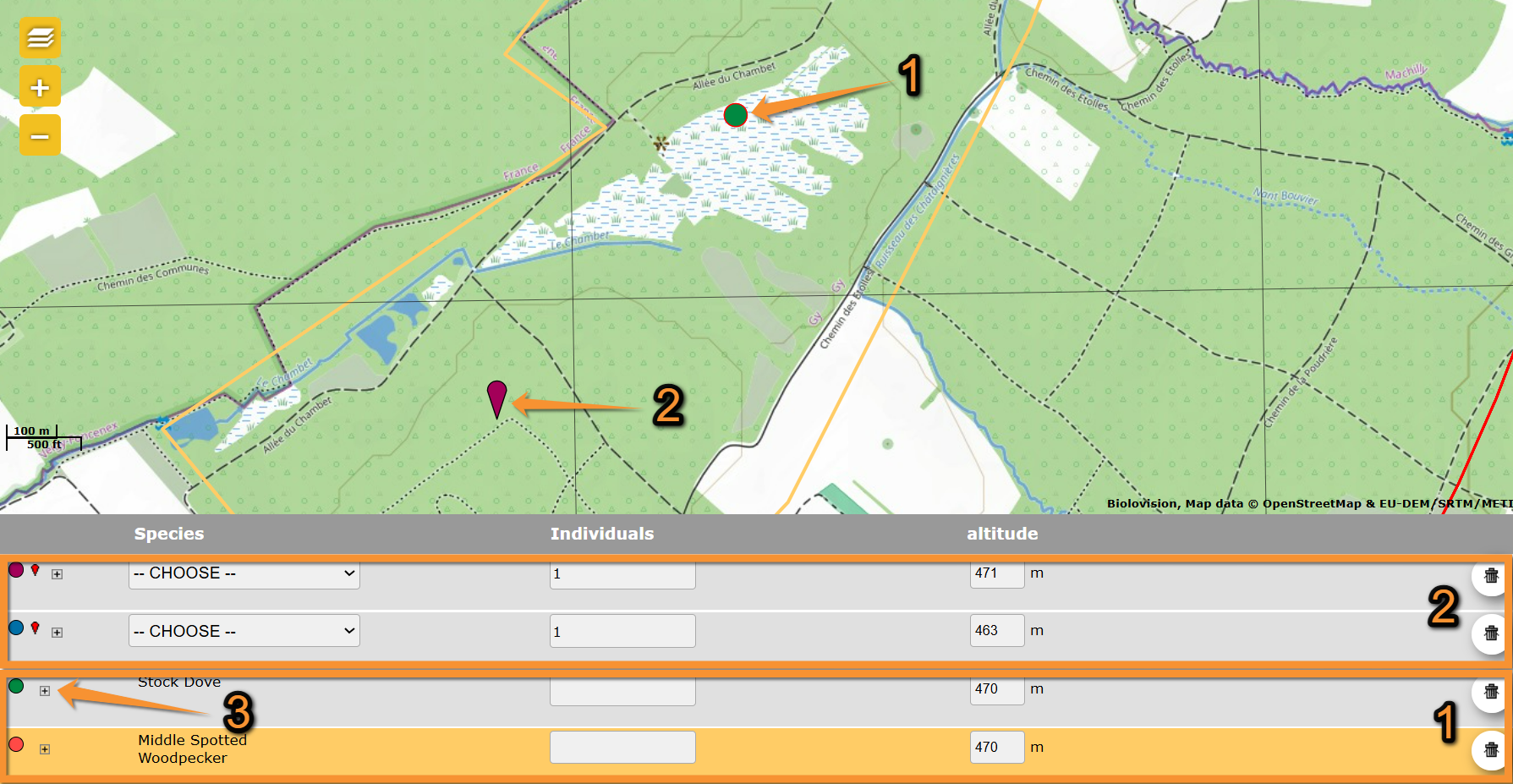Viewport: 1513px width, 784px height.
Task: Remove the Middle Spotted Woodpecker entry
Action: point(1490,749)
